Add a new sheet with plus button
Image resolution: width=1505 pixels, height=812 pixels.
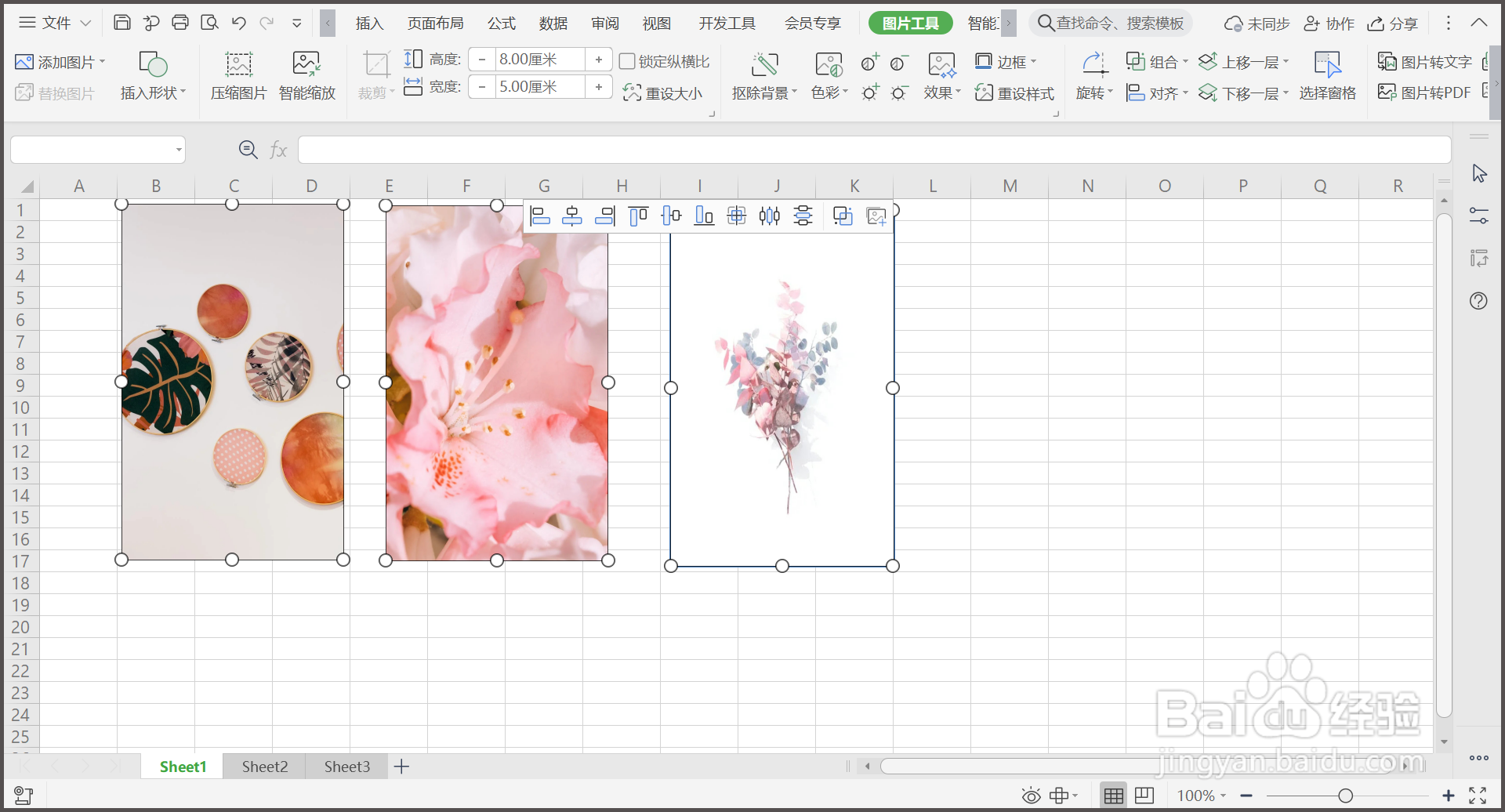[401, 767]
